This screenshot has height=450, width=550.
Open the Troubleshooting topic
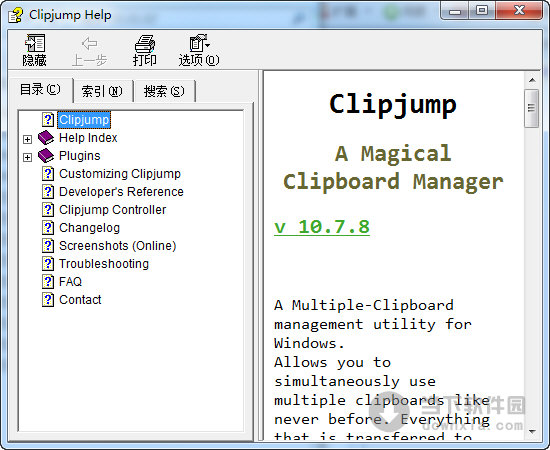(x=104, y=264)
